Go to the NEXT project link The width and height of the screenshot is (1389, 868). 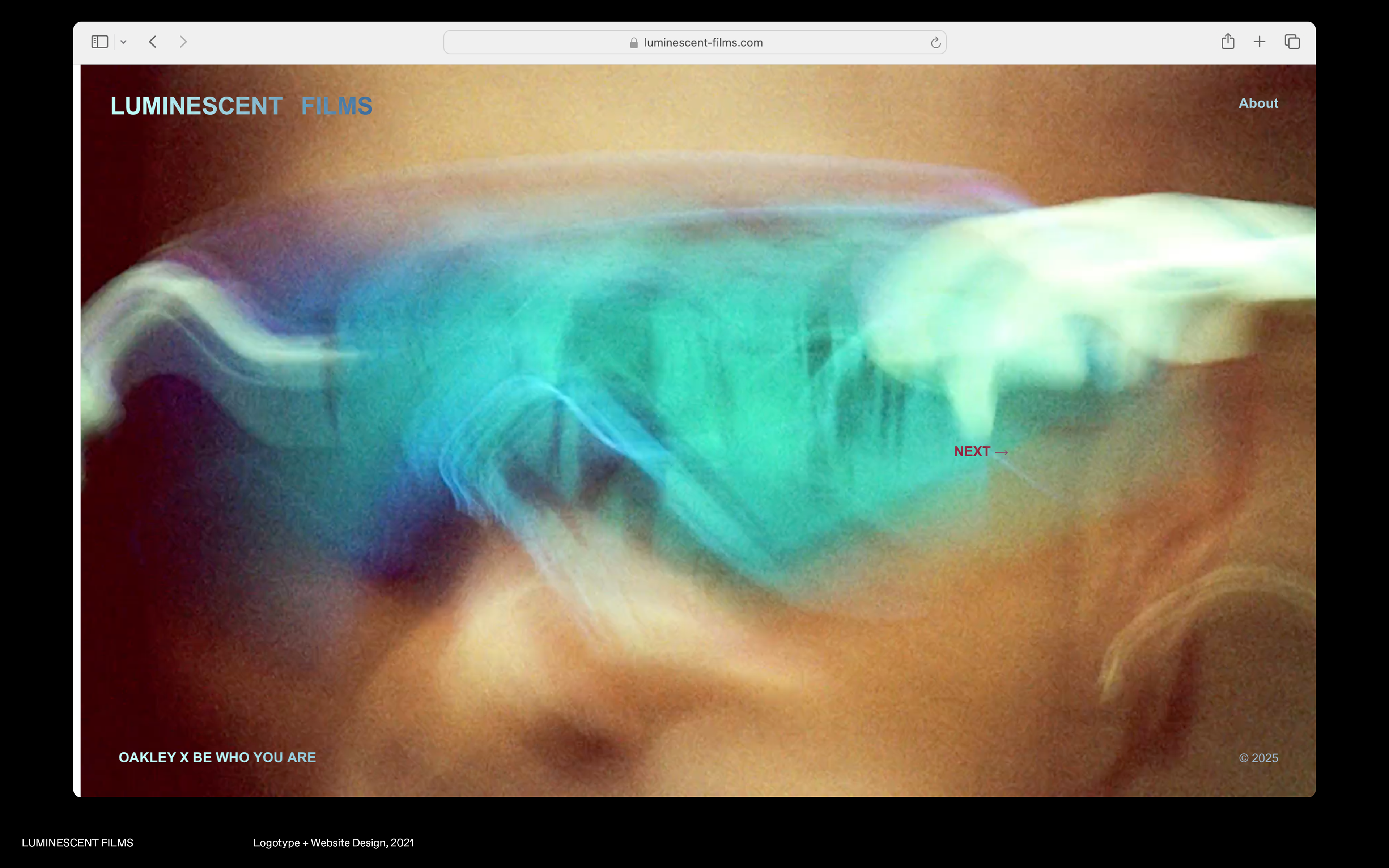pos(972,452)
